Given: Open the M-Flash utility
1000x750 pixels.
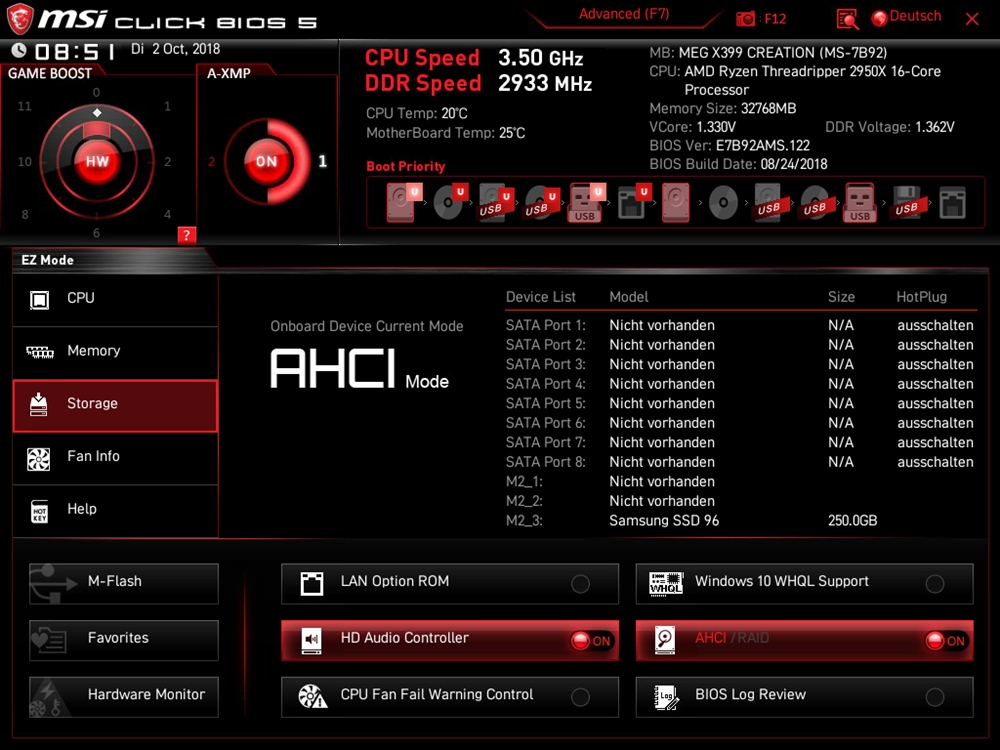Looking at the screenshot, I should tap(124, 582).
